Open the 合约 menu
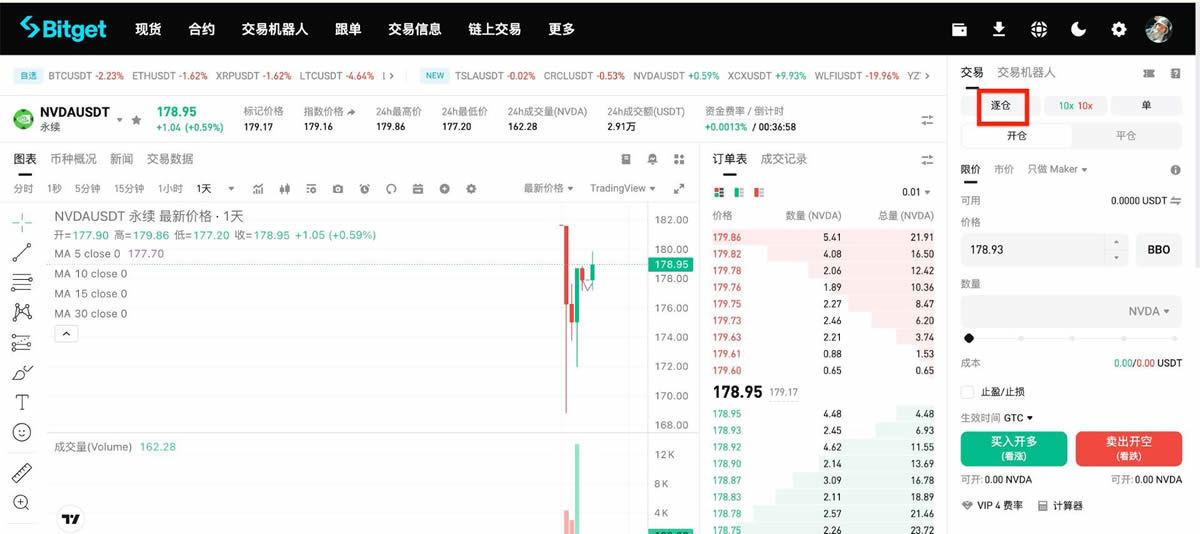Image resolution: width=1200 pixels, height=534 pixels. click(202, 29)
